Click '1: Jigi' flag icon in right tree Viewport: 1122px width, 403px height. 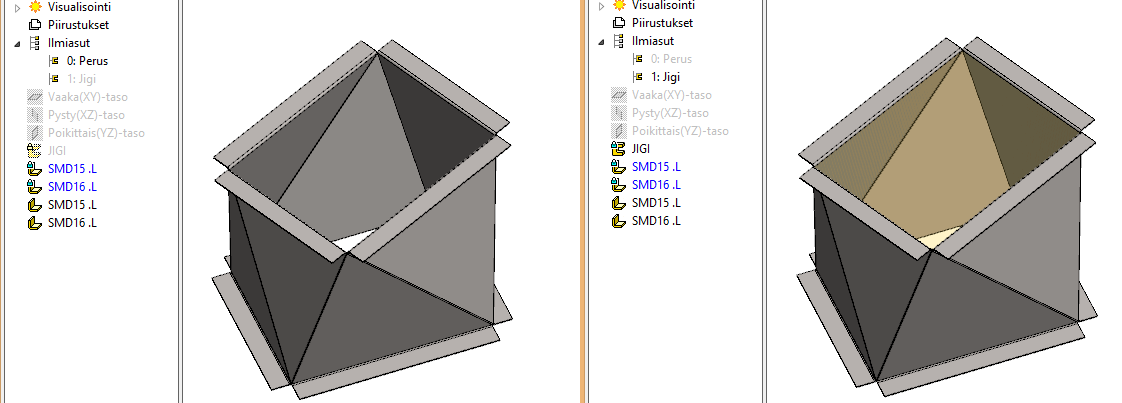[x=637, y=77]
